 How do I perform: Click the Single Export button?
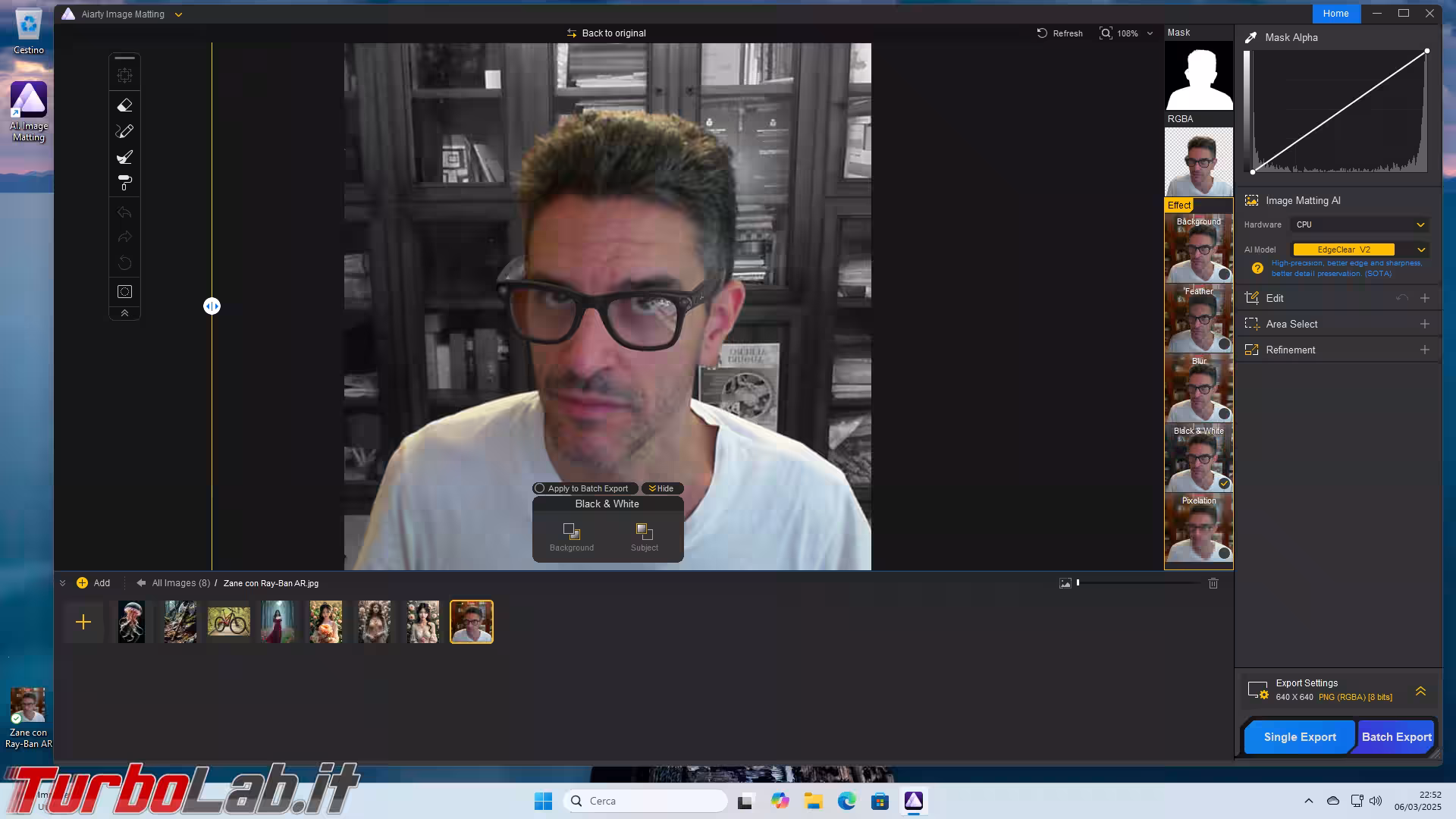pos(1299,737)
